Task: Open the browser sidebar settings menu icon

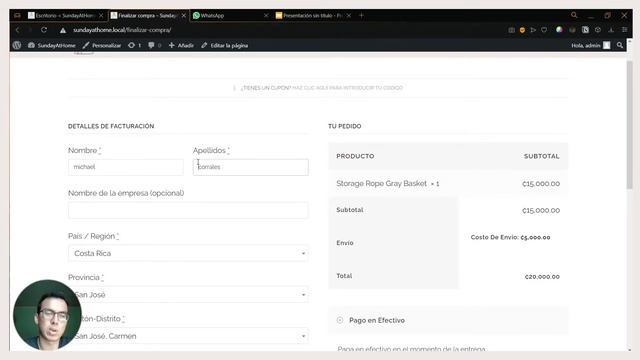Action: click(624, 30)
